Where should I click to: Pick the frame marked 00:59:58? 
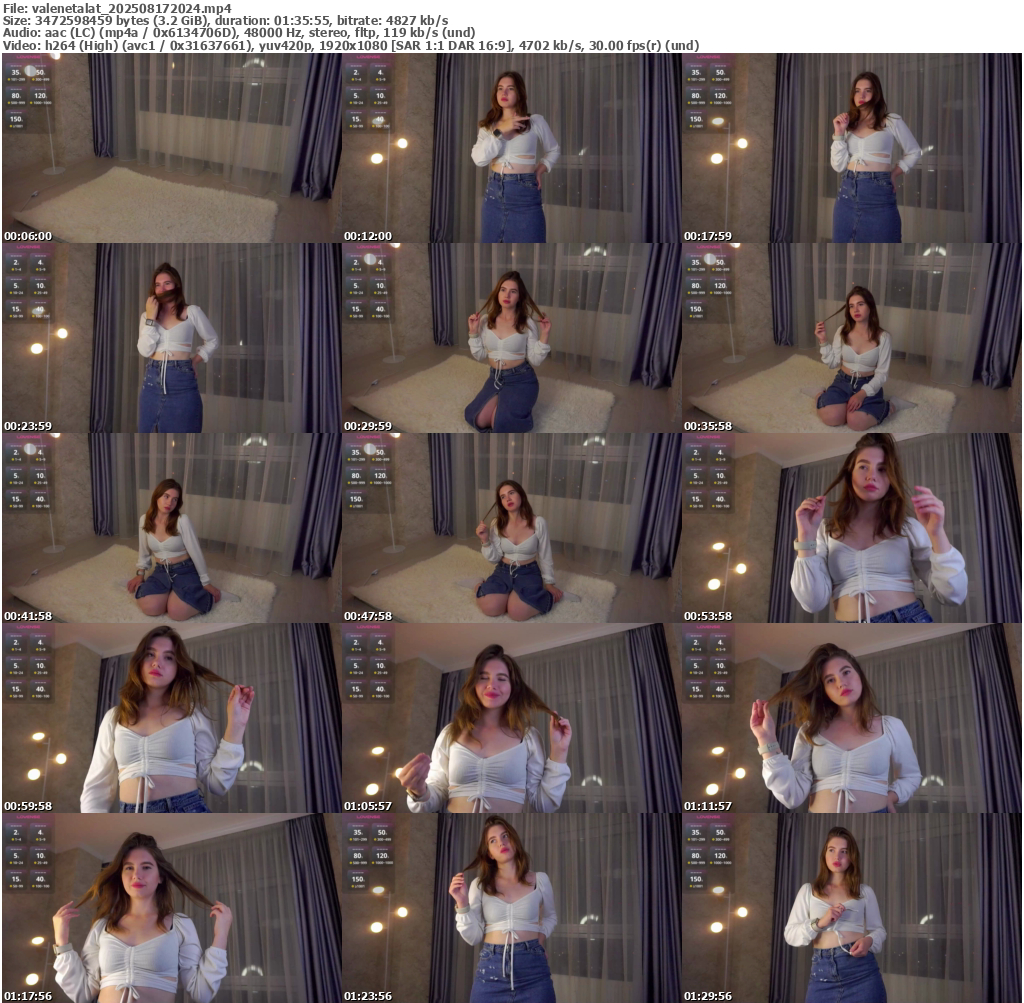[x=172, y=718]
